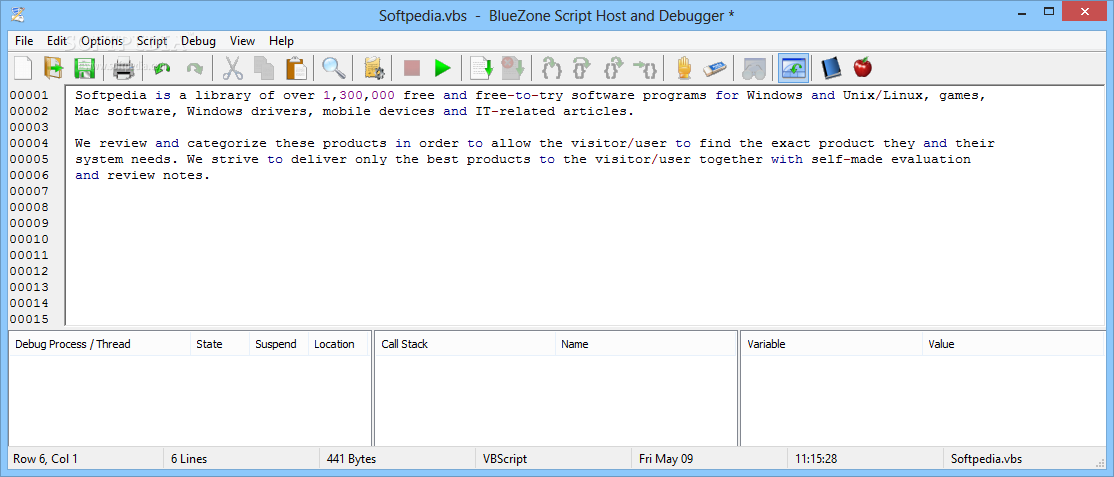Create a new script file
This screenshot has height=477, width=1114.
[23, 68]
